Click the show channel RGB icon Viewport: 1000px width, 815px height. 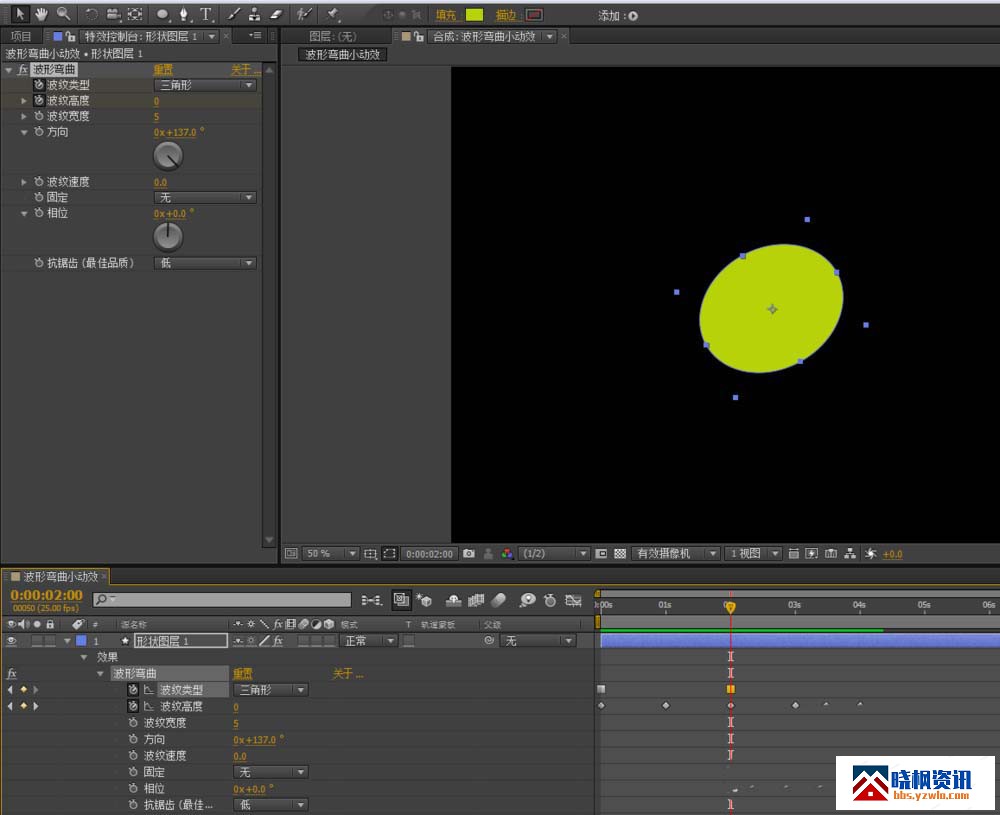click(507, 554)
